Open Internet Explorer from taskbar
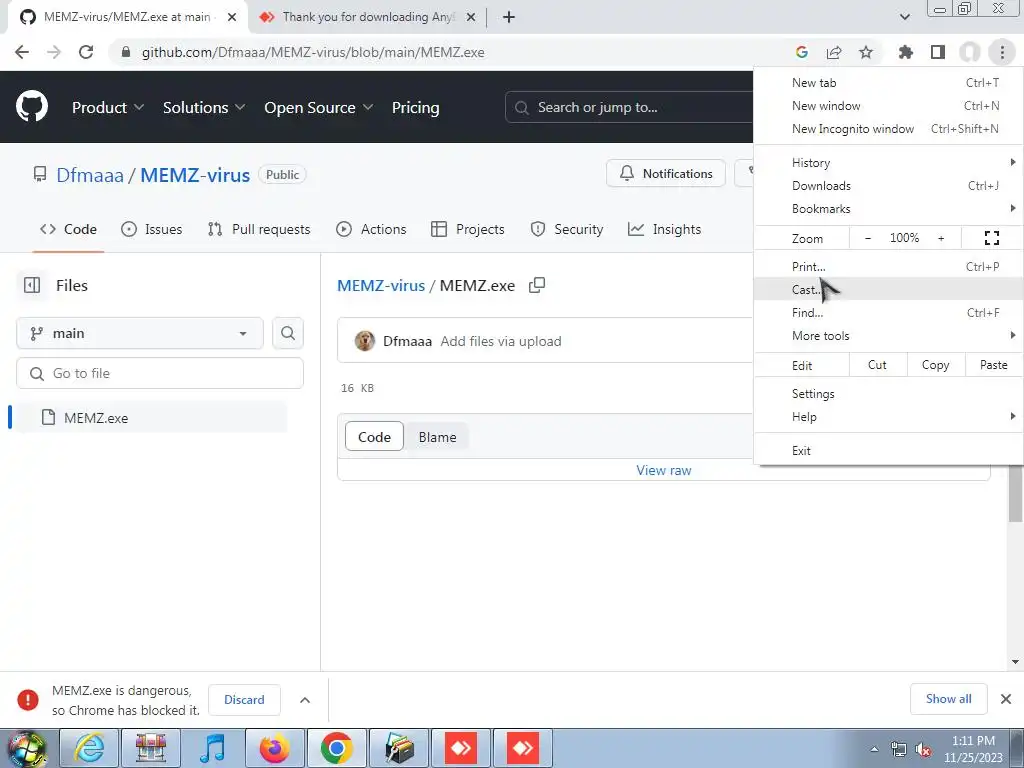This screenshot has width=1024, height=768. click(89, 748)
